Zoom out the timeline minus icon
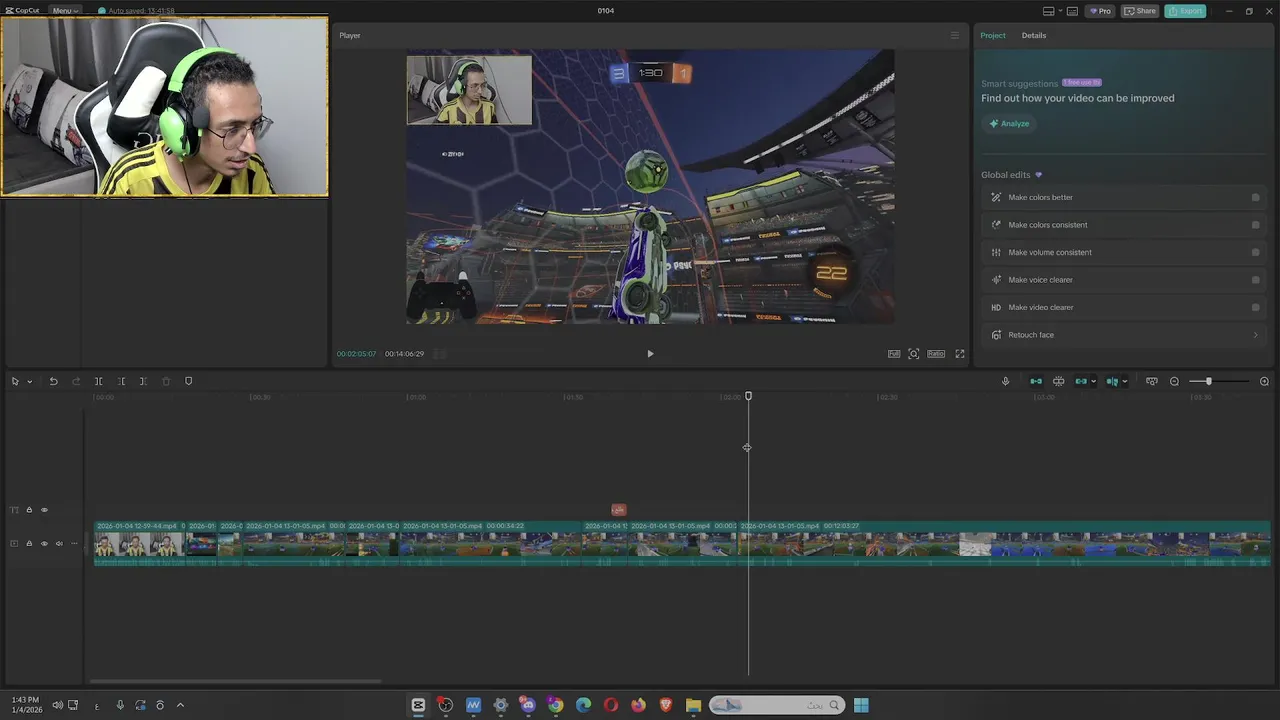 (x=1175, y=381)
